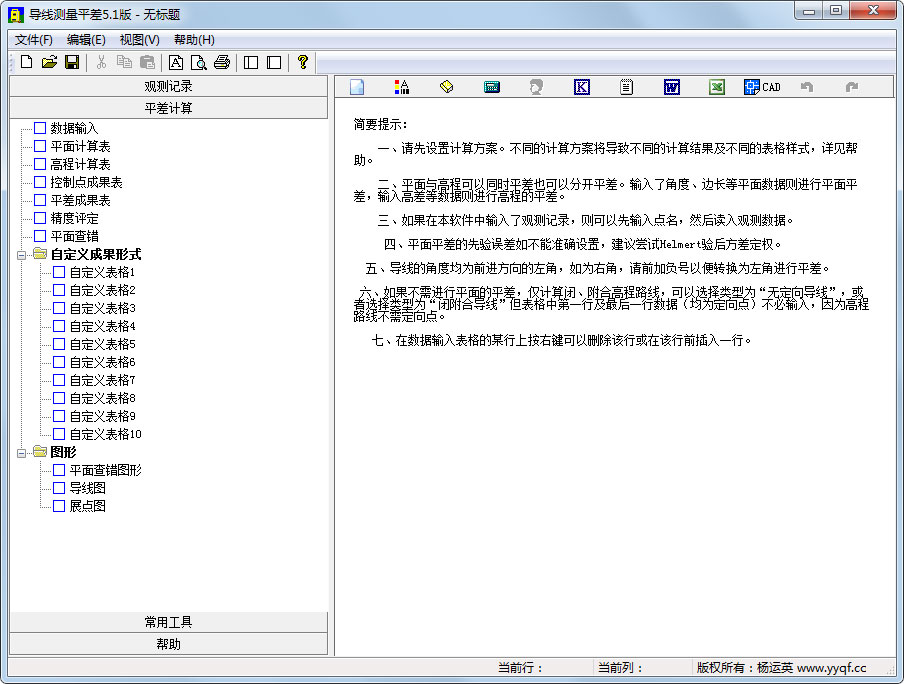
Task: Click the redo arrow icon
Action: [x=852, y=87]
